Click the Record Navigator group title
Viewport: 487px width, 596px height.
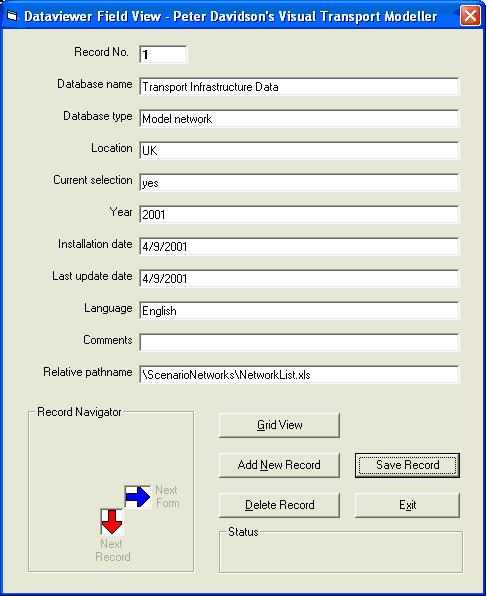[79, 412]
